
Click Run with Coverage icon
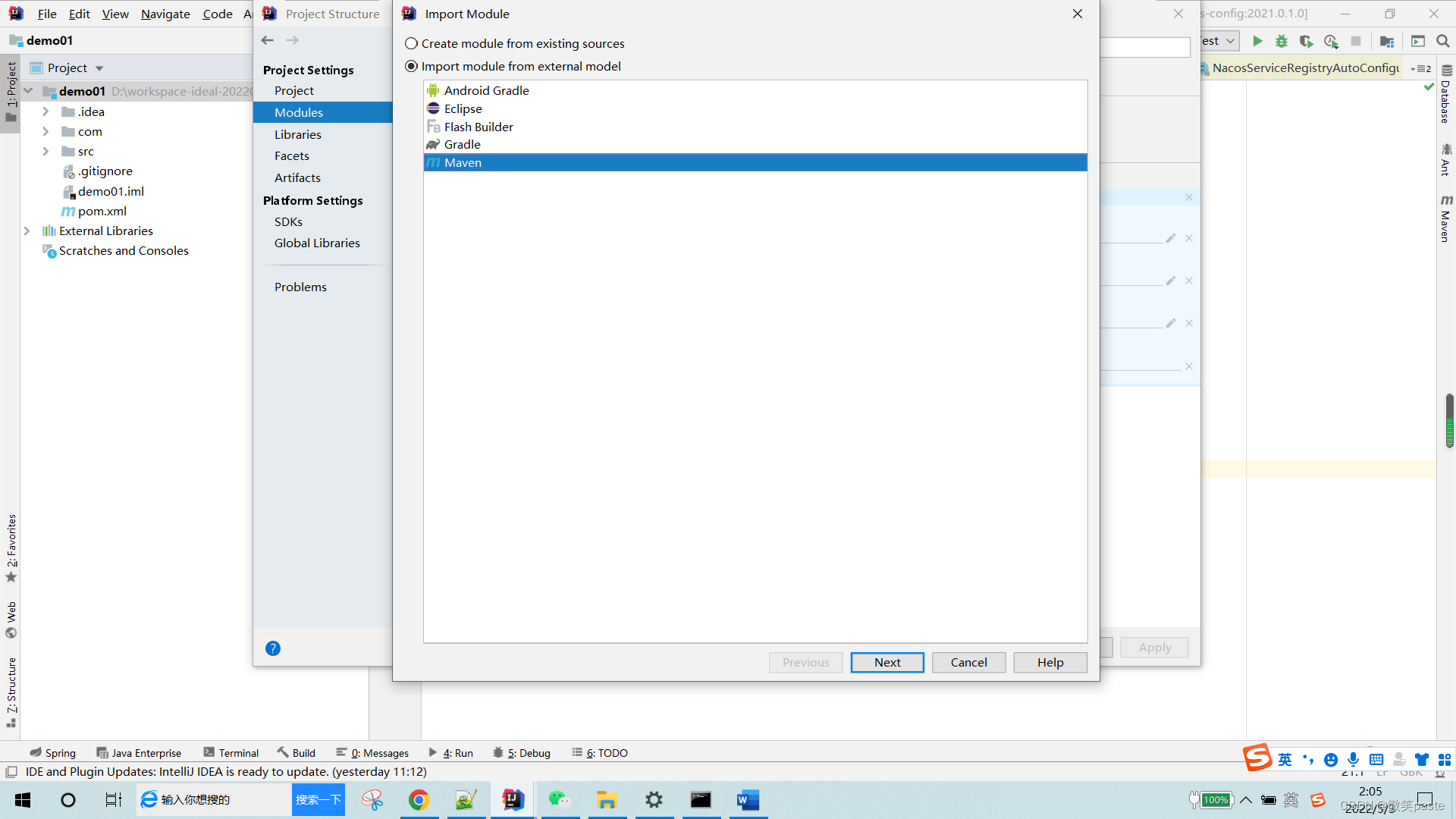(1306, 41)
